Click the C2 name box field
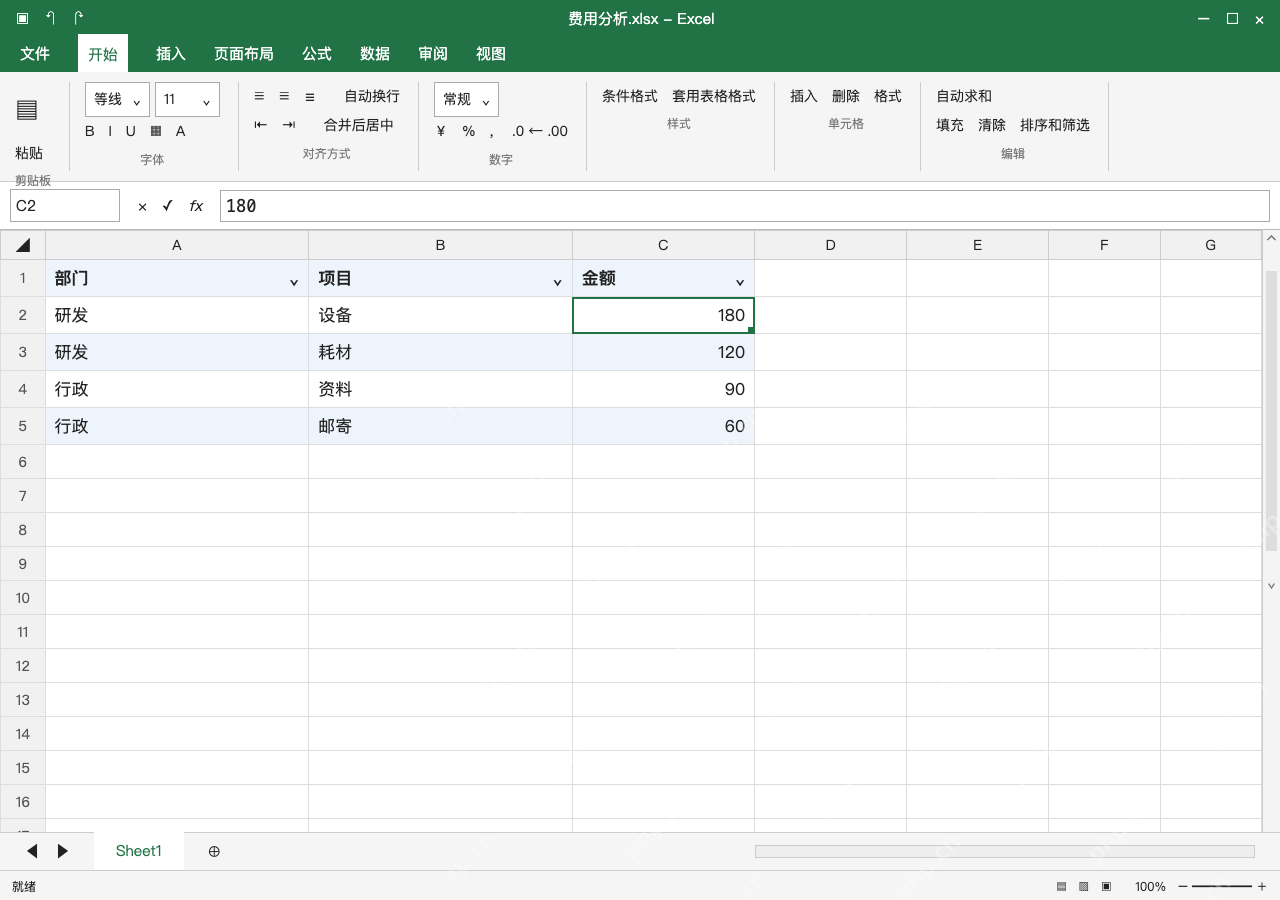The height and width of the screenshot is (900, 1280). 65,206
